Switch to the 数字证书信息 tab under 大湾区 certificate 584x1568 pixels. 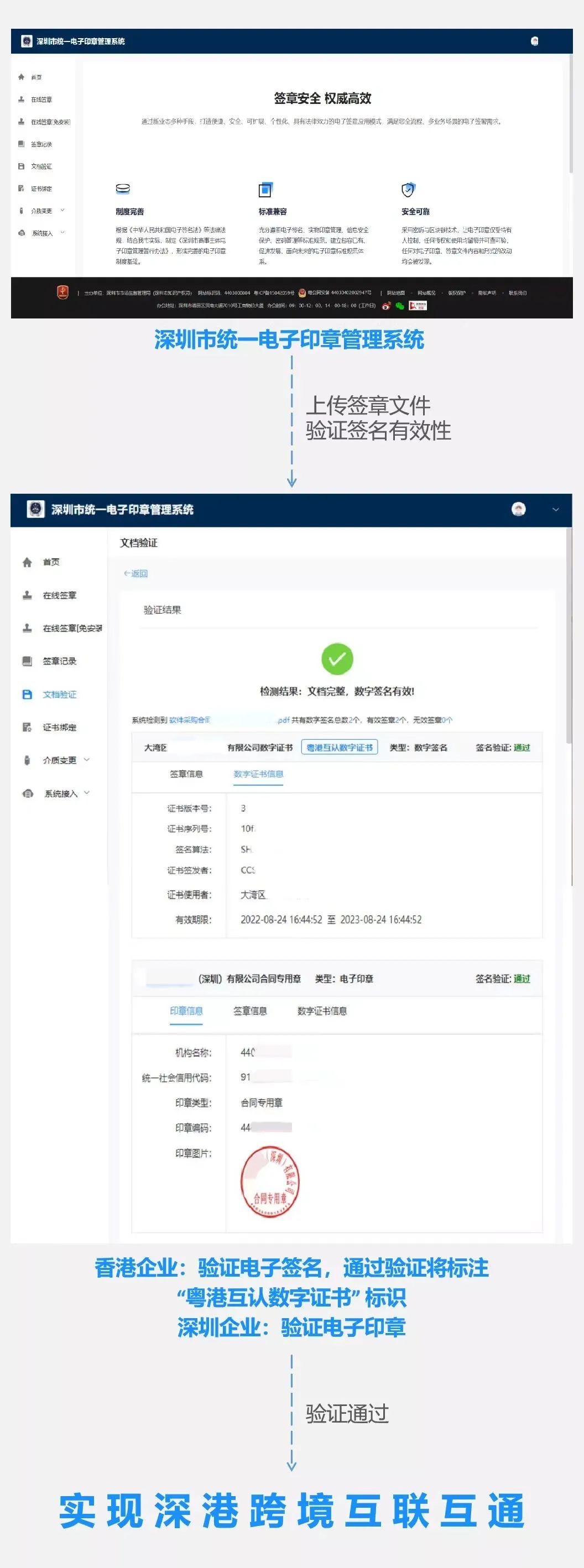pos(258,774)
